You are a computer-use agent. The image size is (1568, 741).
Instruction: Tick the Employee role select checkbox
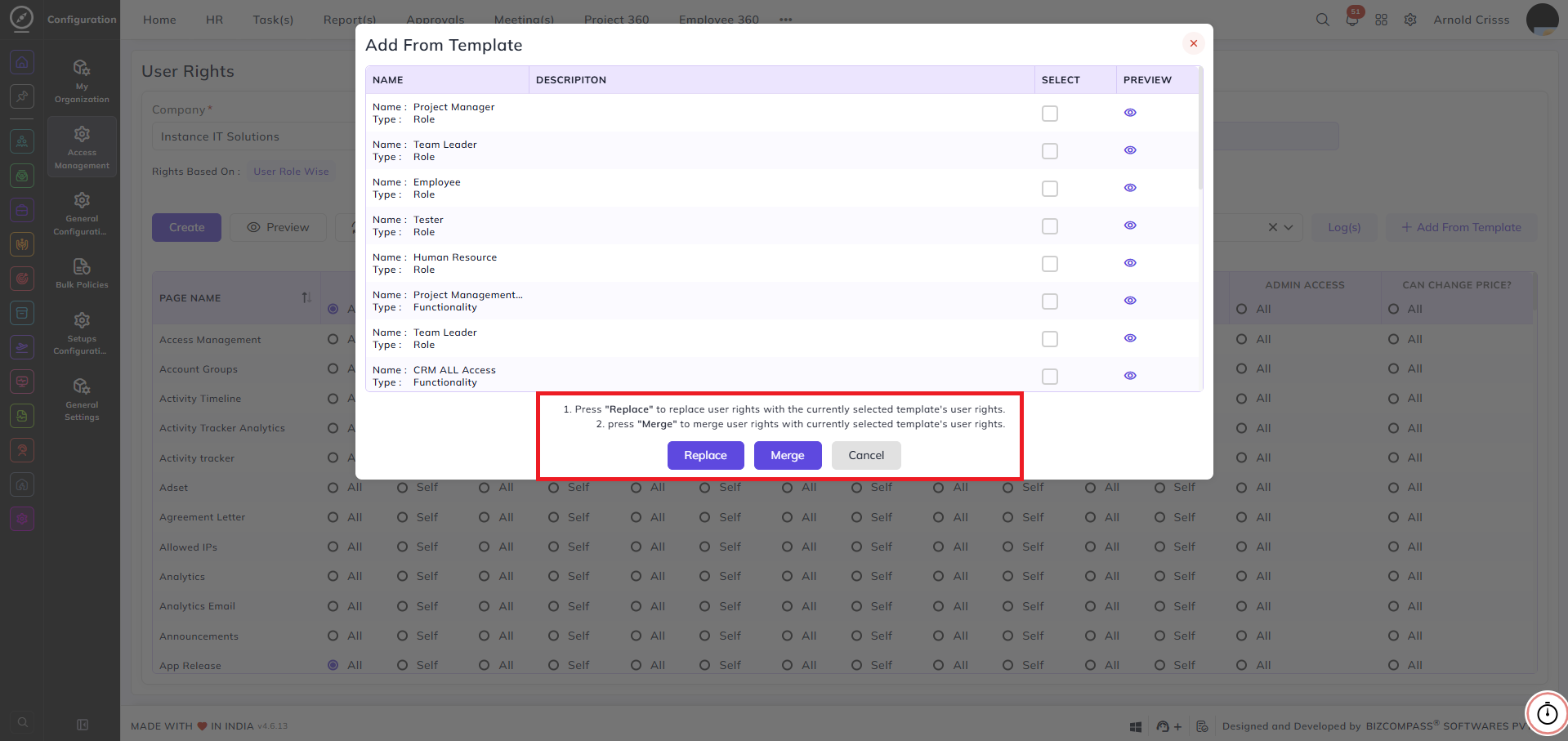pyautogui.click(x=1050, y=189)
